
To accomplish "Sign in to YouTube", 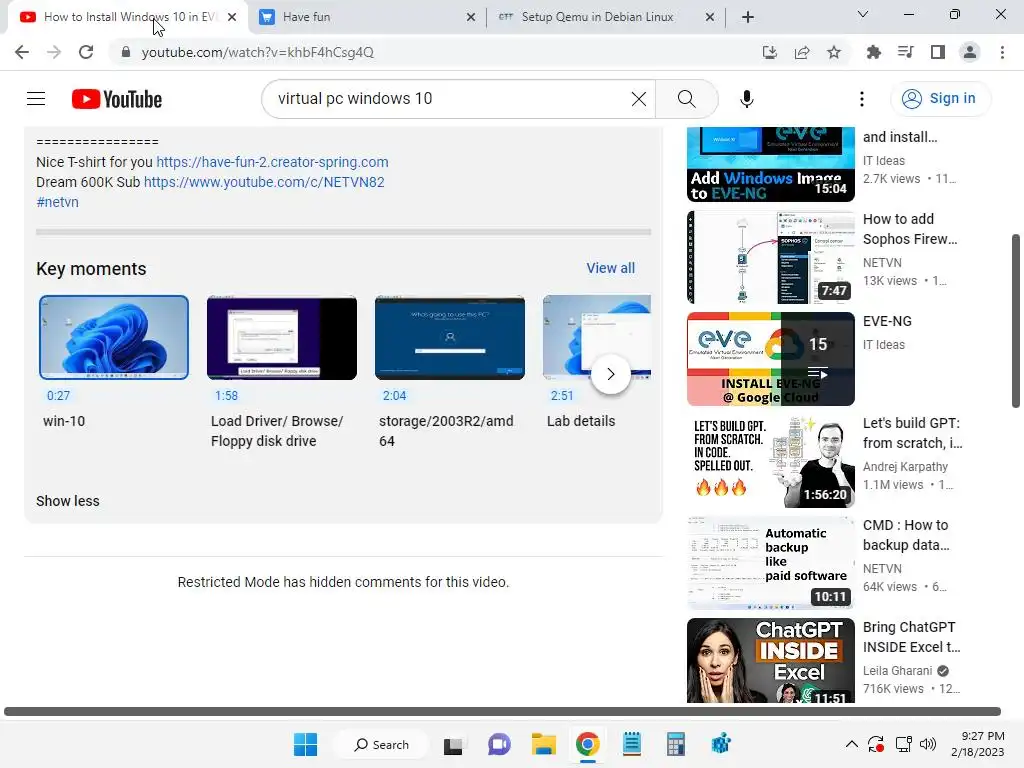I will [939, 99].
